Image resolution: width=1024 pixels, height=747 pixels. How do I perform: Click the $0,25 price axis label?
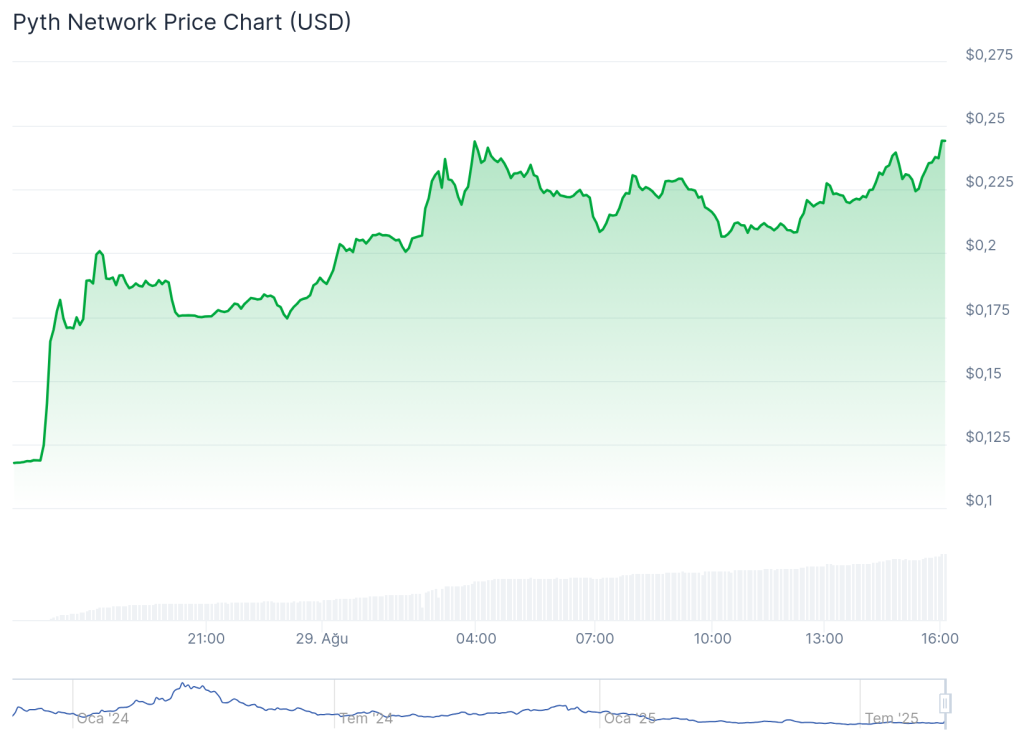984,118
